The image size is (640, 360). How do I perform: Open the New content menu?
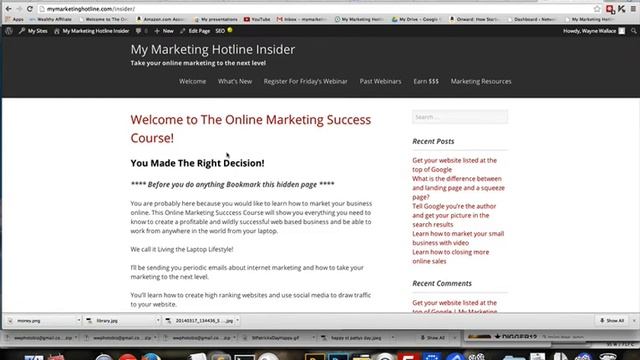pos(164,31)
